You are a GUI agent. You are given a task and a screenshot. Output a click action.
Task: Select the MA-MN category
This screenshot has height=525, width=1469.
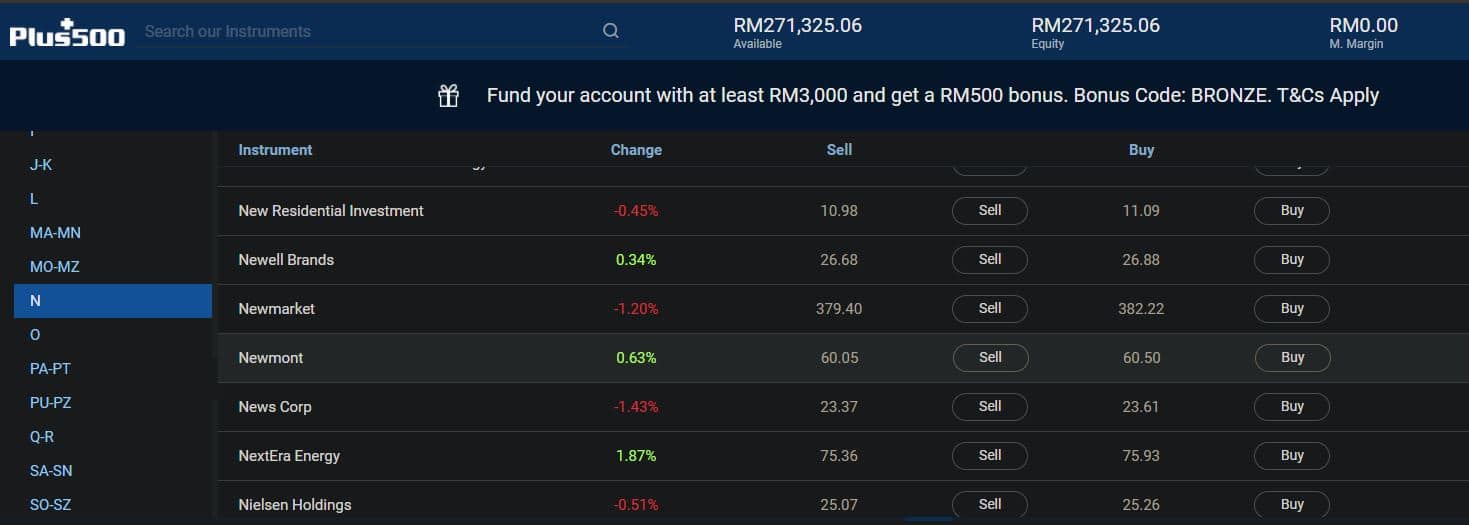tap(55, 233)
